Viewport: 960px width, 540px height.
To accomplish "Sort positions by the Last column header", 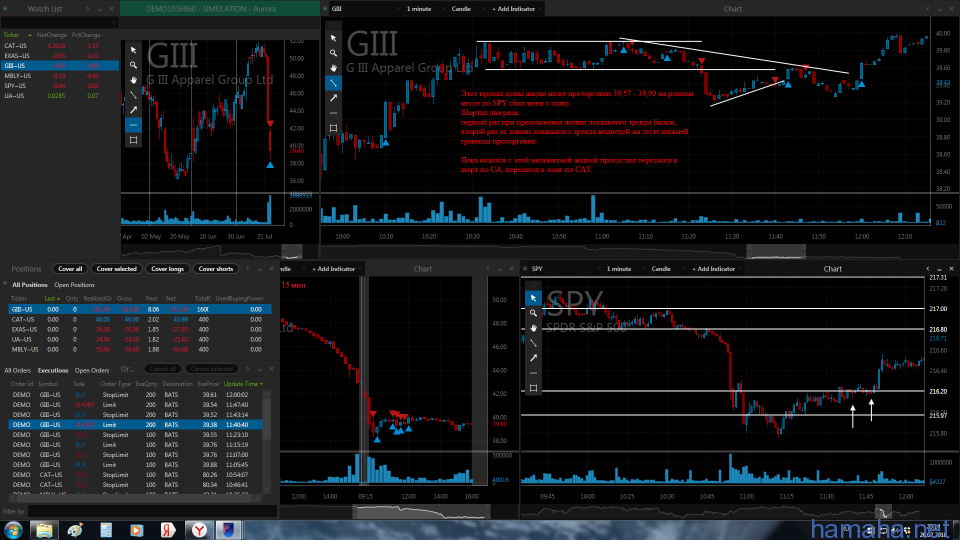I will click(51, 299).
